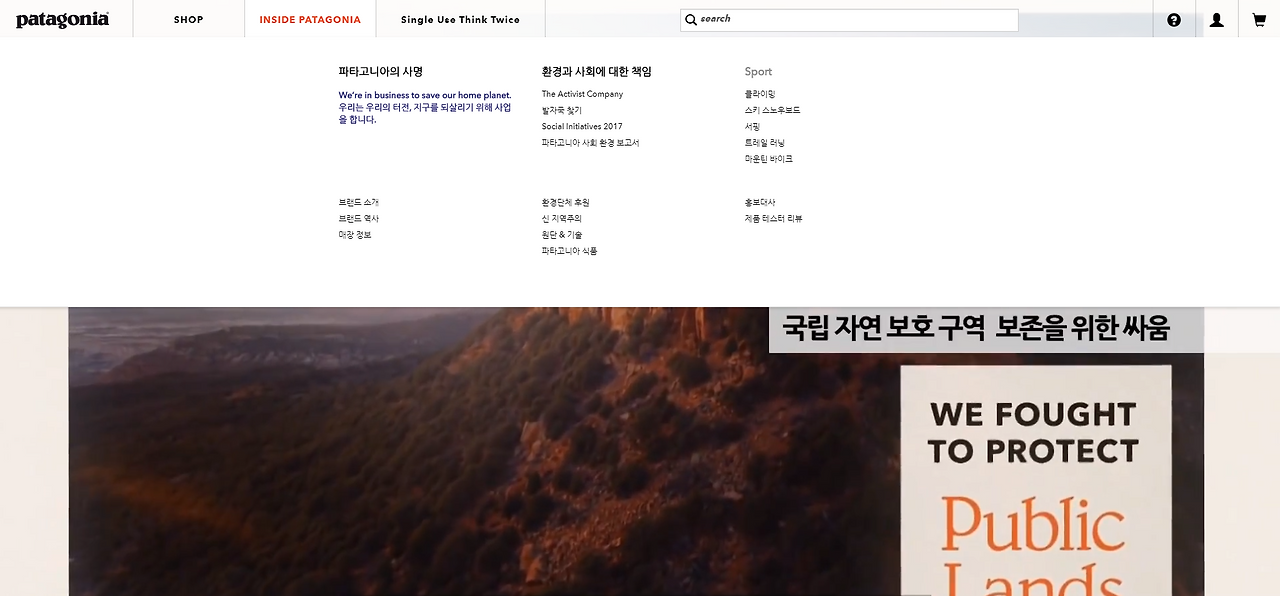Open the 환경과 사회에 대한 책임 heading
Screen dimensions: 1280x596
tap(596, 72)
